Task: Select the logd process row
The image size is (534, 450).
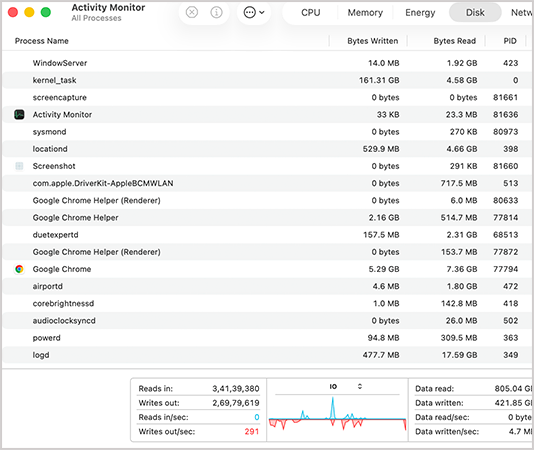Action: [267, 355]
